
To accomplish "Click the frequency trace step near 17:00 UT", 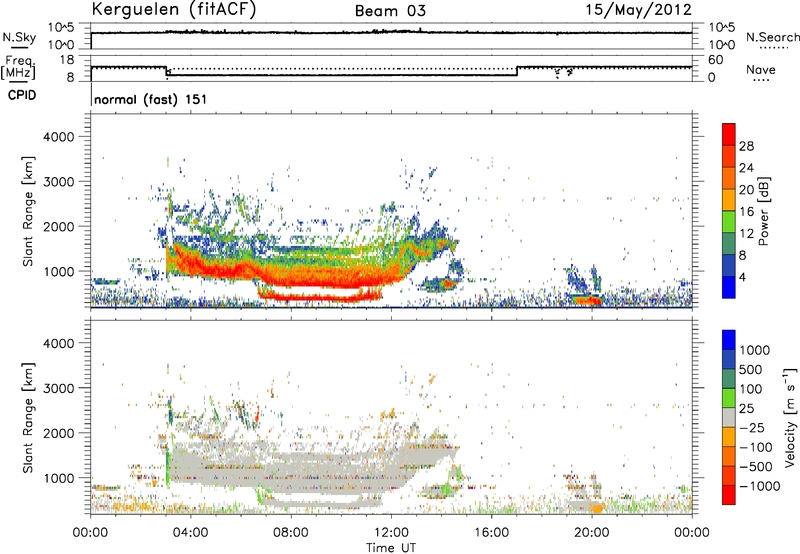I will 517,71.
